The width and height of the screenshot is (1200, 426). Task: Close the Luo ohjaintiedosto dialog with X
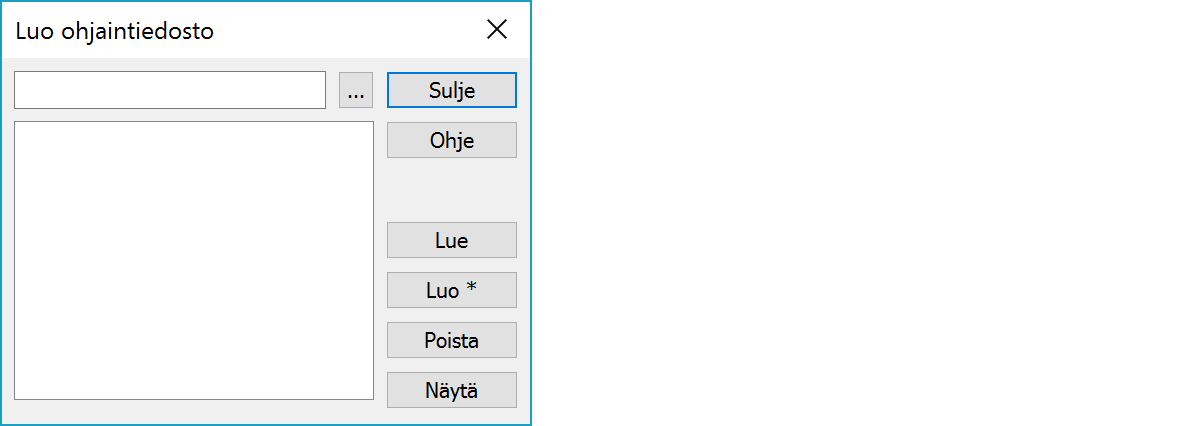point(497,30)
